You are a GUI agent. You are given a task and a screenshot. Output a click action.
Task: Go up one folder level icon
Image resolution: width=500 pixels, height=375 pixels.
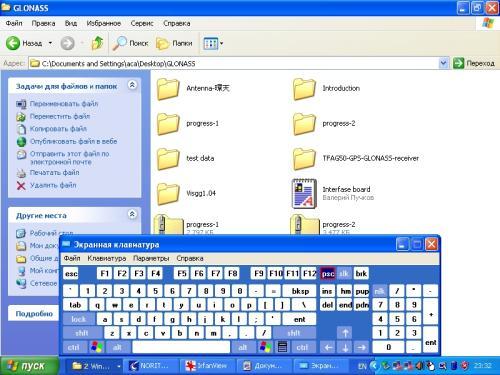click(97, 43)
